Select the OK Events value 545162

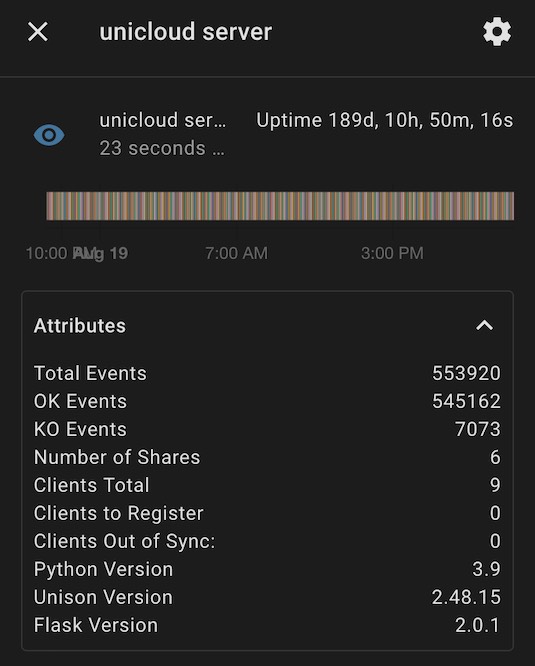coord(466,401)
